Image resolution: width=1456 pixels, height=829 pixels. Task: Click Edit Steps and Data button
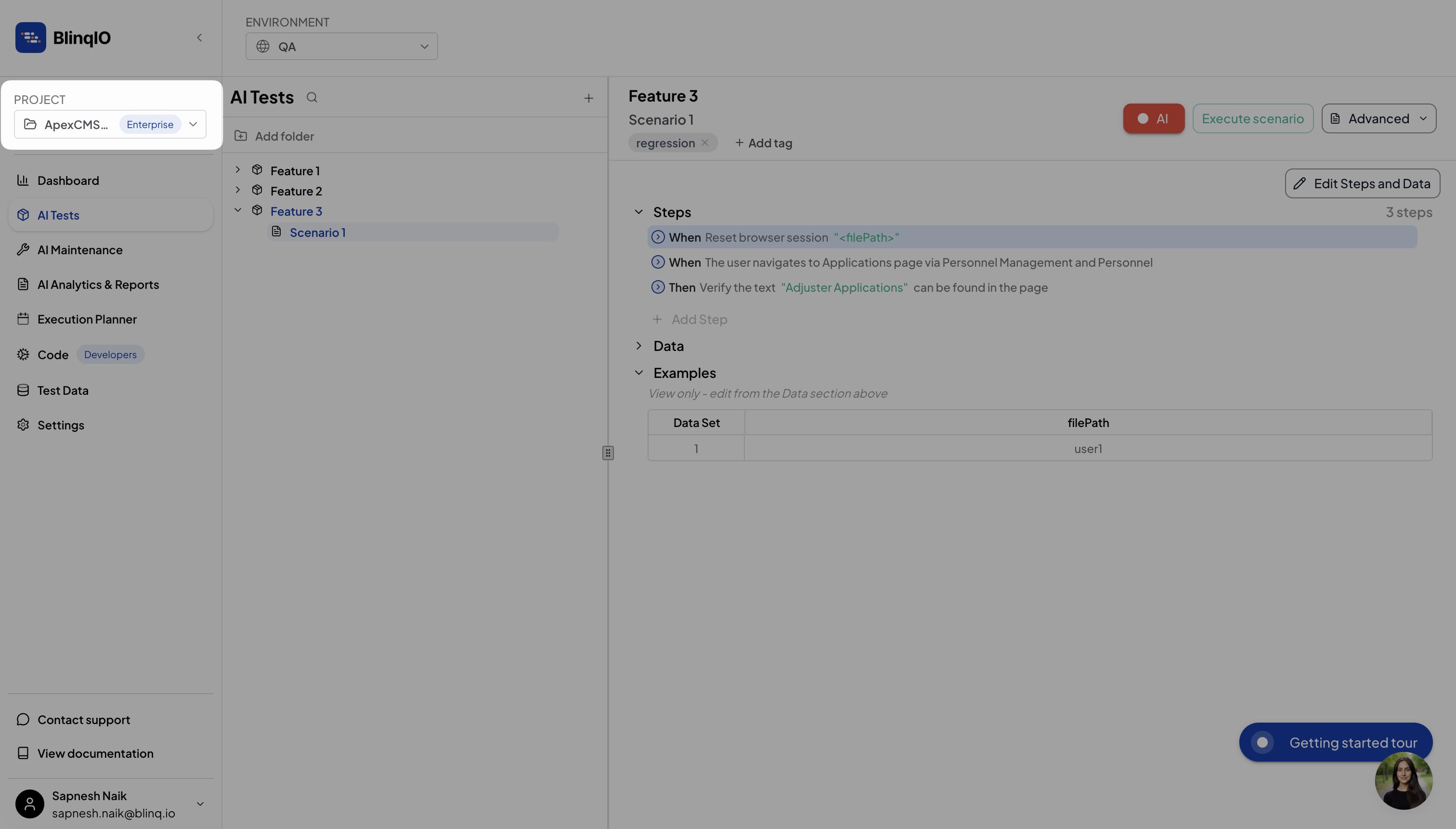pos(1362,183)
